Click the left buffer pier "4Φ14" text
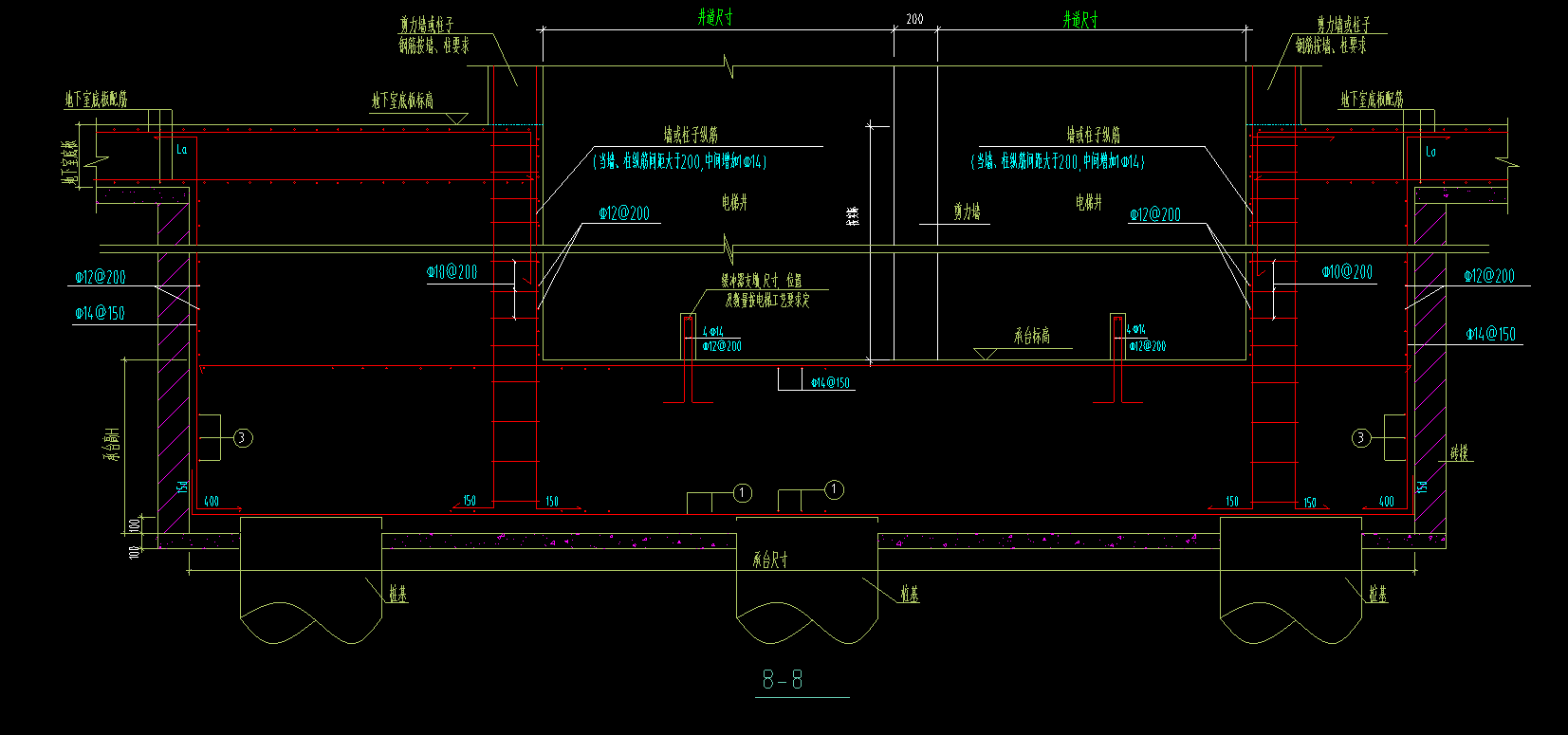Image resolution: width=1568 pixels, height=735 pixels. 712,332
